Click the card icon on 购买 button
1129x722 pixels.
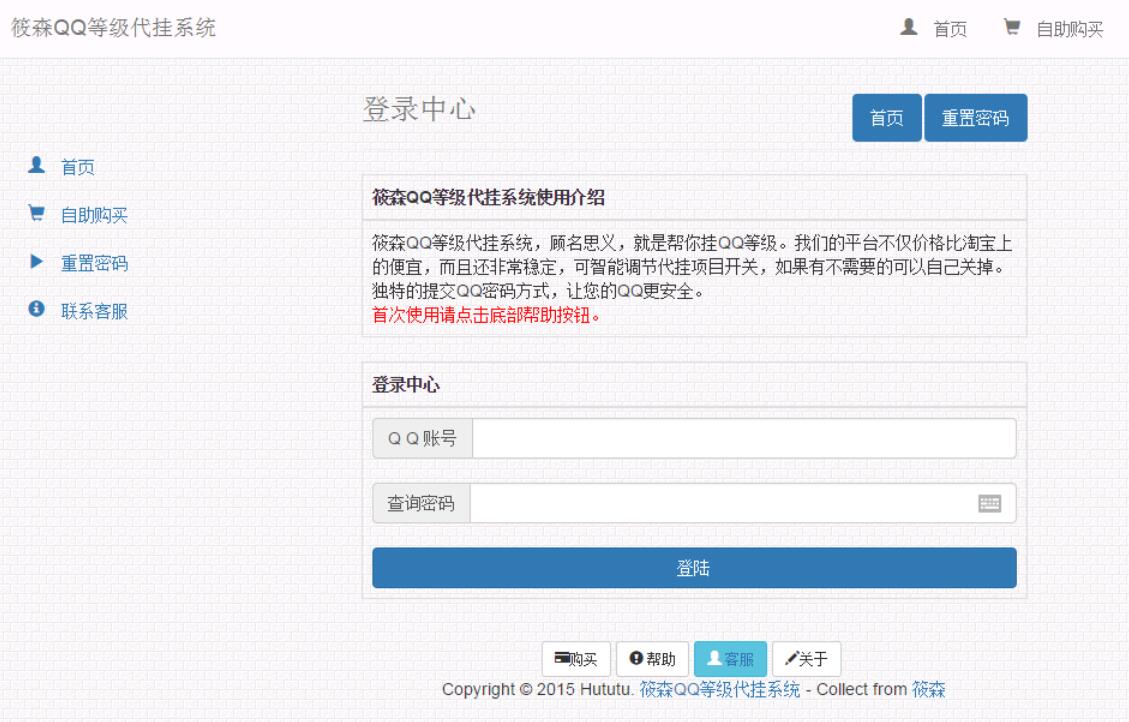pos(562,657)
